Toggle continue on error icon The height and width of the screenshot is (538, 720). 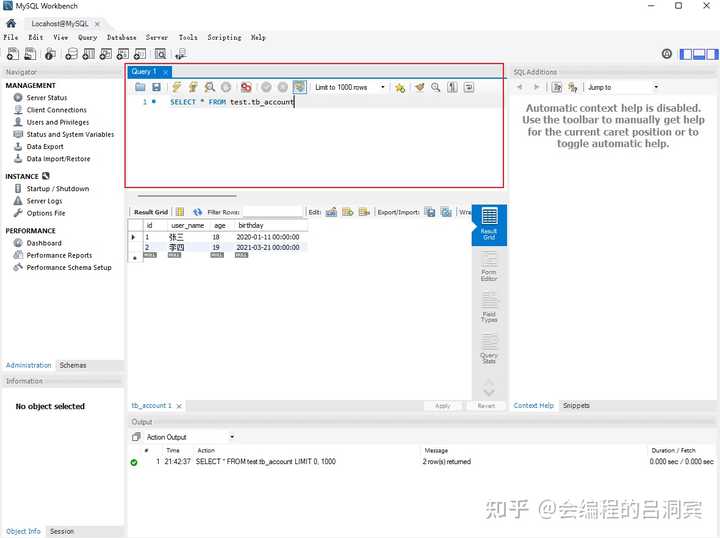246,87
